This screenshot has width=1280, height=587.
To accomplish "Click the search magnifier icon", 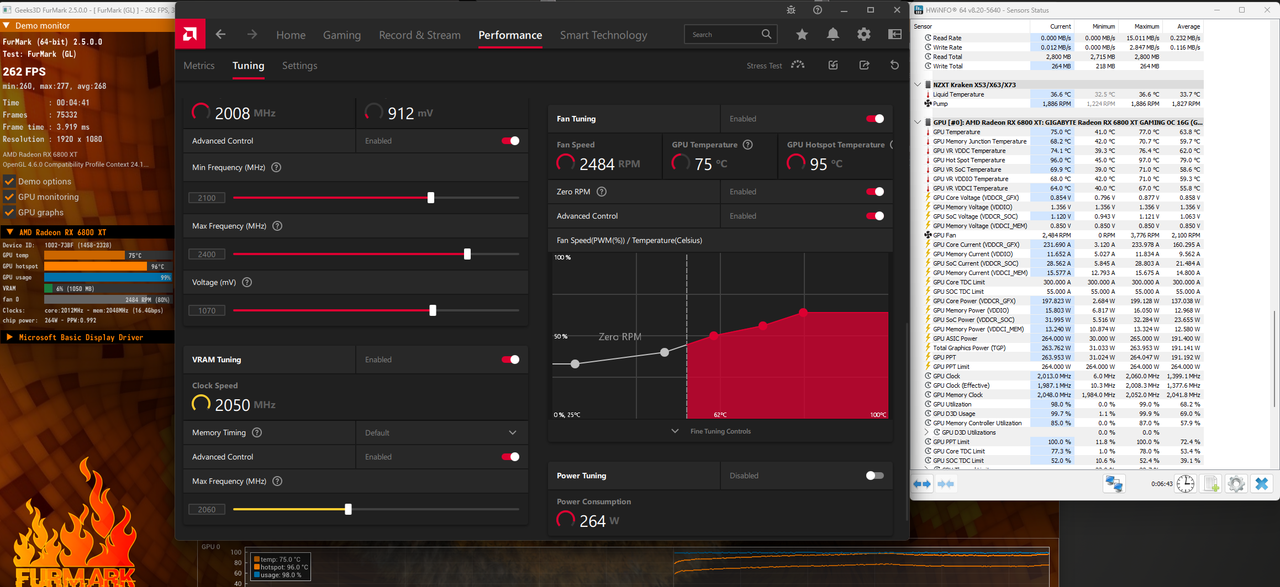I will 767,34.
